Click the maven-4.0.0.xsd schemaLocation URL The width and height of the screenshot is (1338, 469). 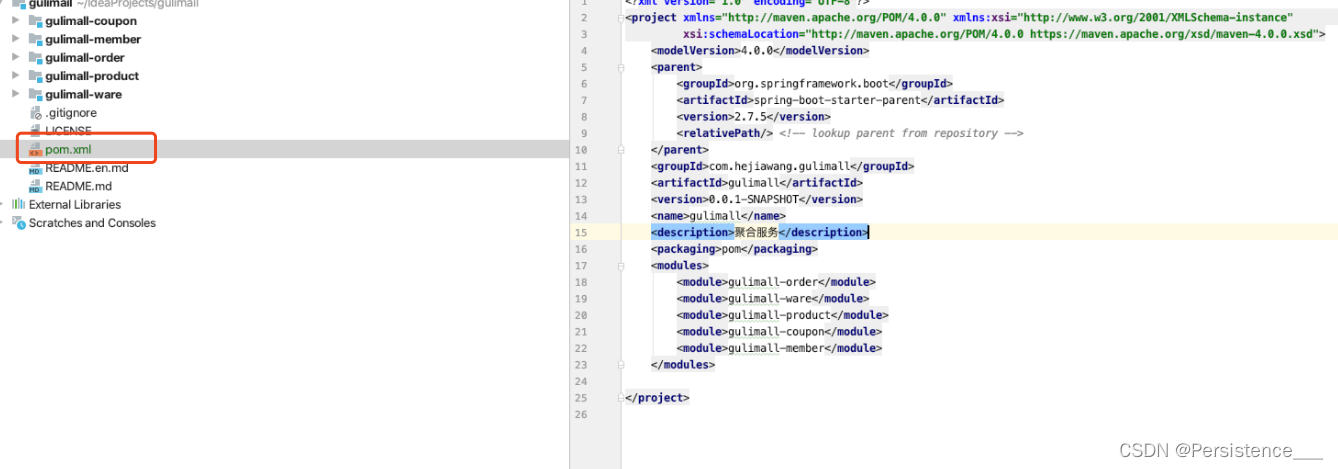point(1173,34)
